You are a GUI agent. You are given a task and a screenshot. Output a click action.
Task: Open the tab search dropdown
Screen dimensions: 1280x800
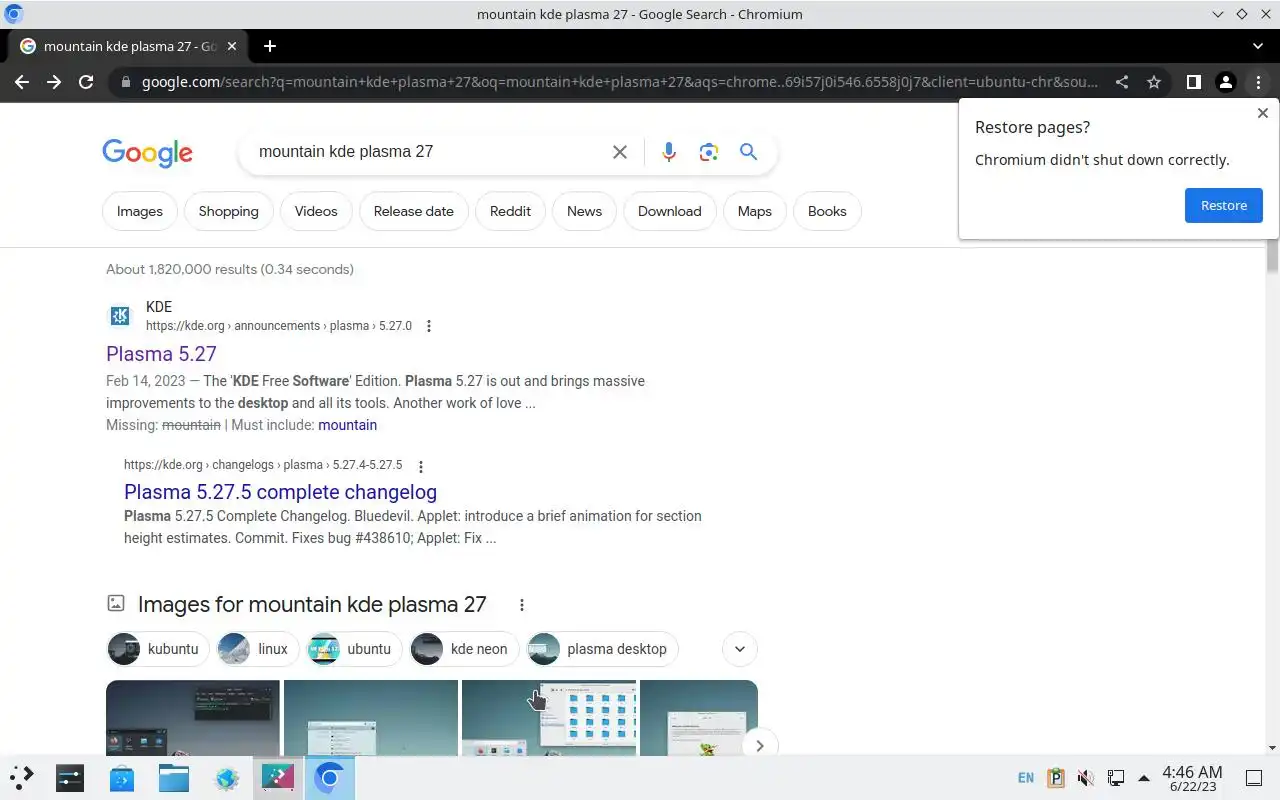(x=1258, y=46)
